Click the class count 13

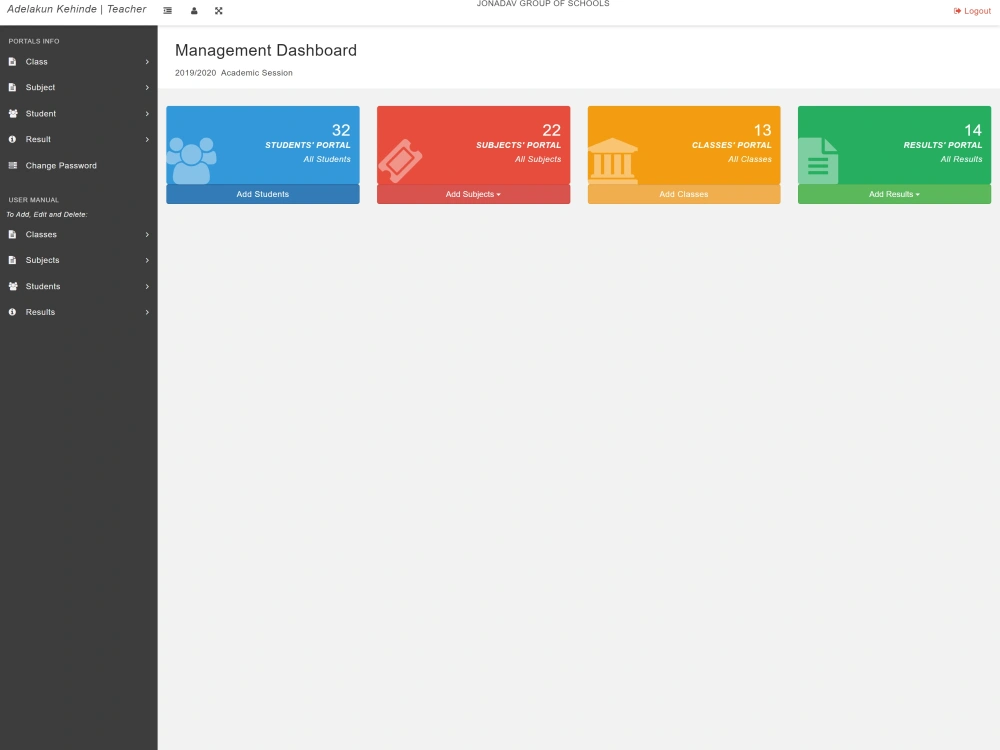[763, 130]
